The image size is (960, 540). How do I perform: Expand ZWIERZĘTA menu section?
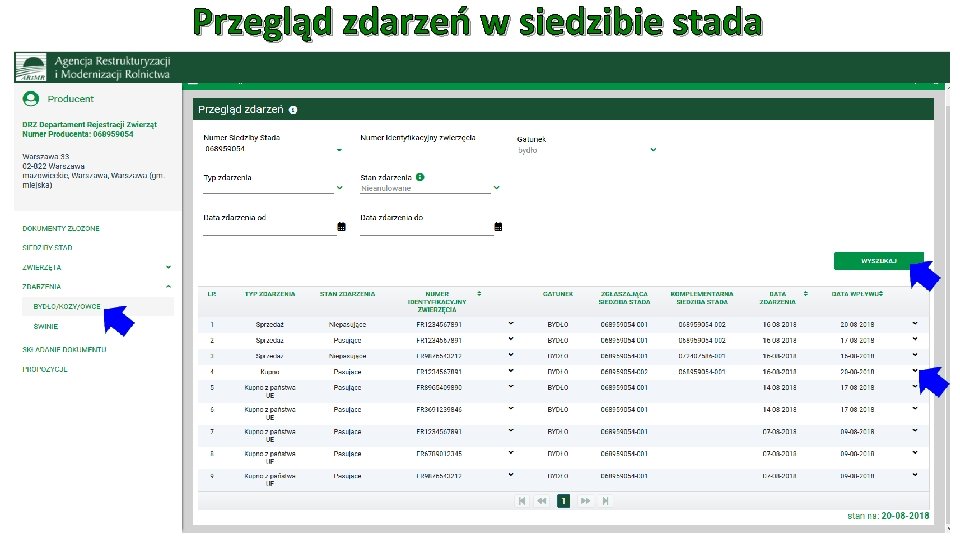point(168,267)
